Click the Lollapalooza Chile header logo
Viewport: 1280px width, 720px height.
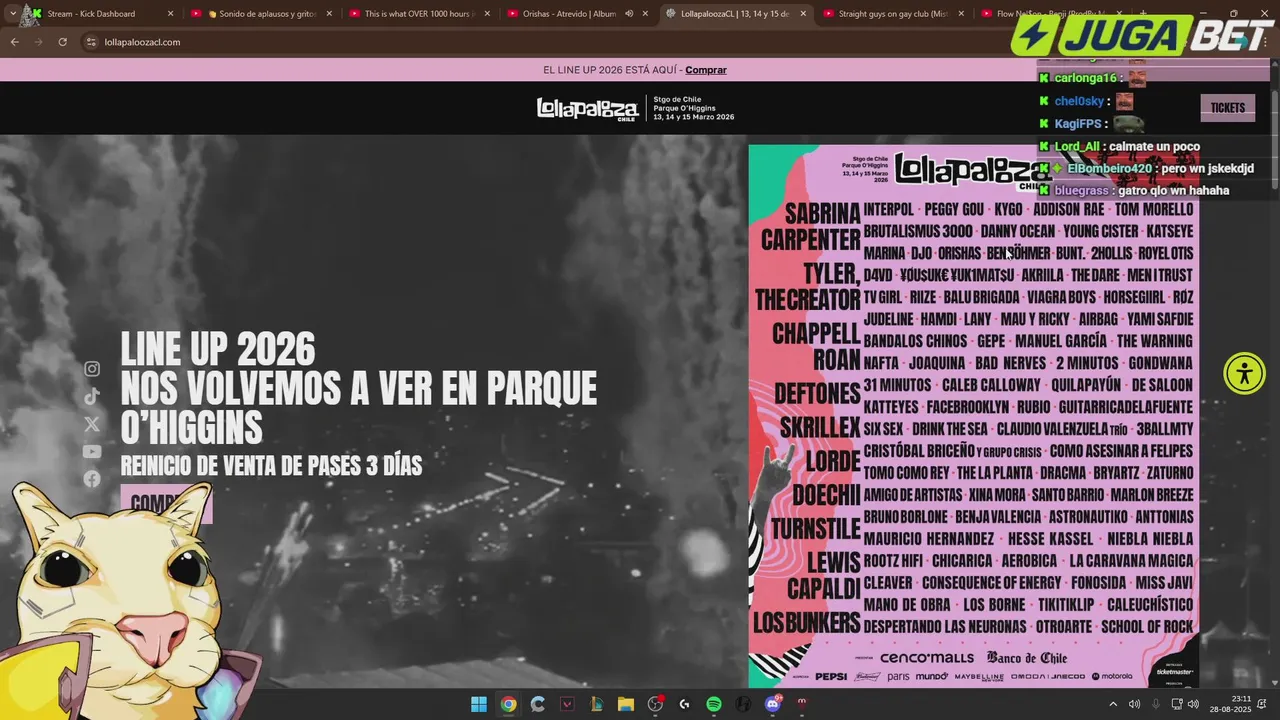[x=587, y=109]
